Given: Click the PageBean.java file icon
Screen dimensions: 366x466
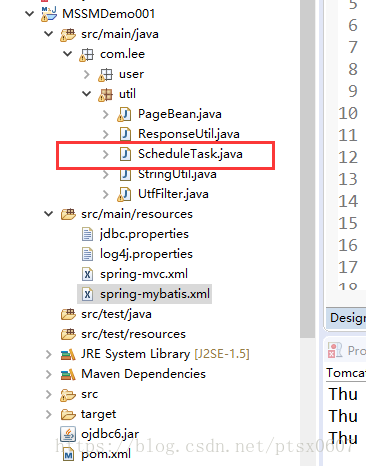Looking at the screenshot, I should [x=124, y=114].
